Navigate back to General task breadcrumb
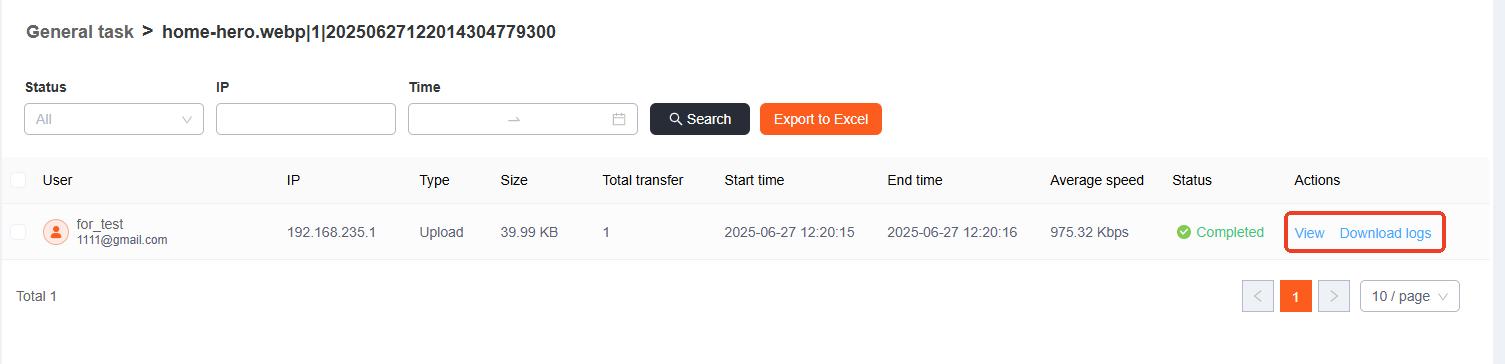The image size is (1505, 364). click(x=80, y=32)
